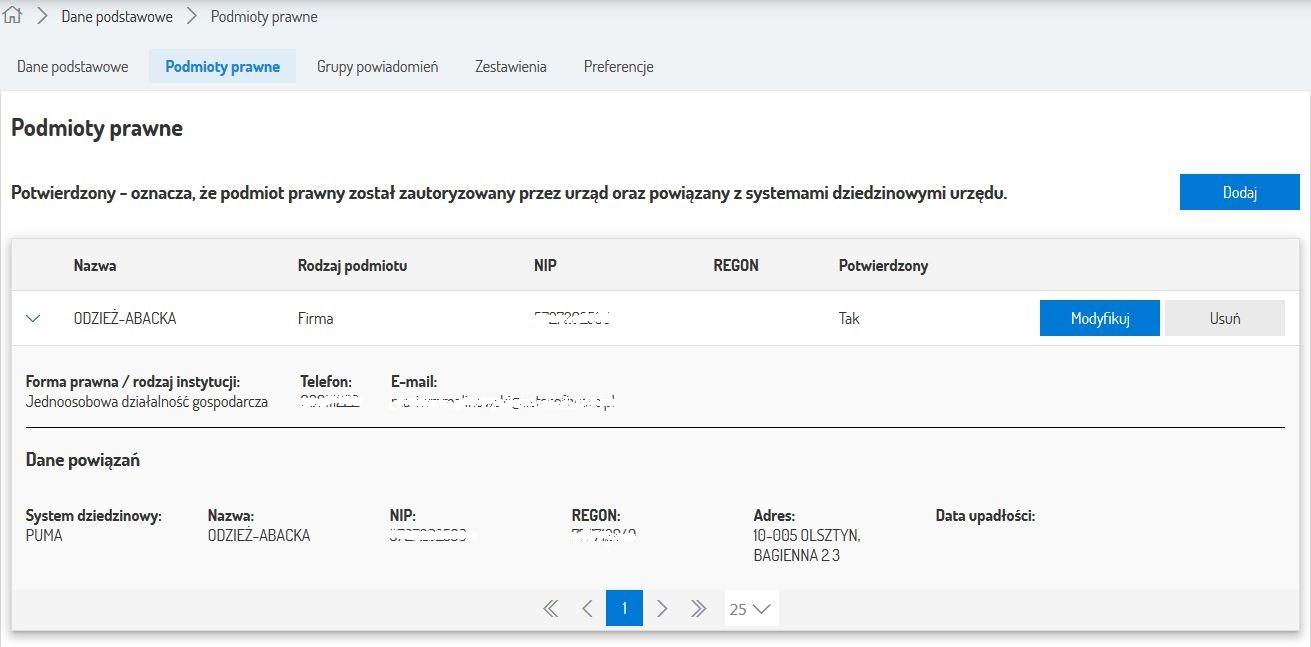Go to the next page arrow
Image resolution: width=1311 pixels, height=647 pixels.
[661, 609]
